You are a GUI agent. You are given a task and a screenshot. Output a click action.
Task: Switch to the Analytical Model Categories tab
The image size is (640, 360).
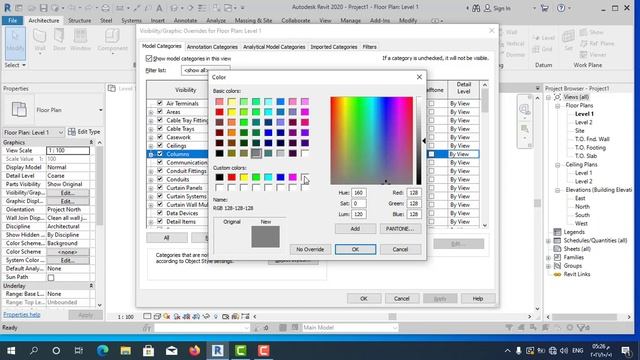[274, 47]
